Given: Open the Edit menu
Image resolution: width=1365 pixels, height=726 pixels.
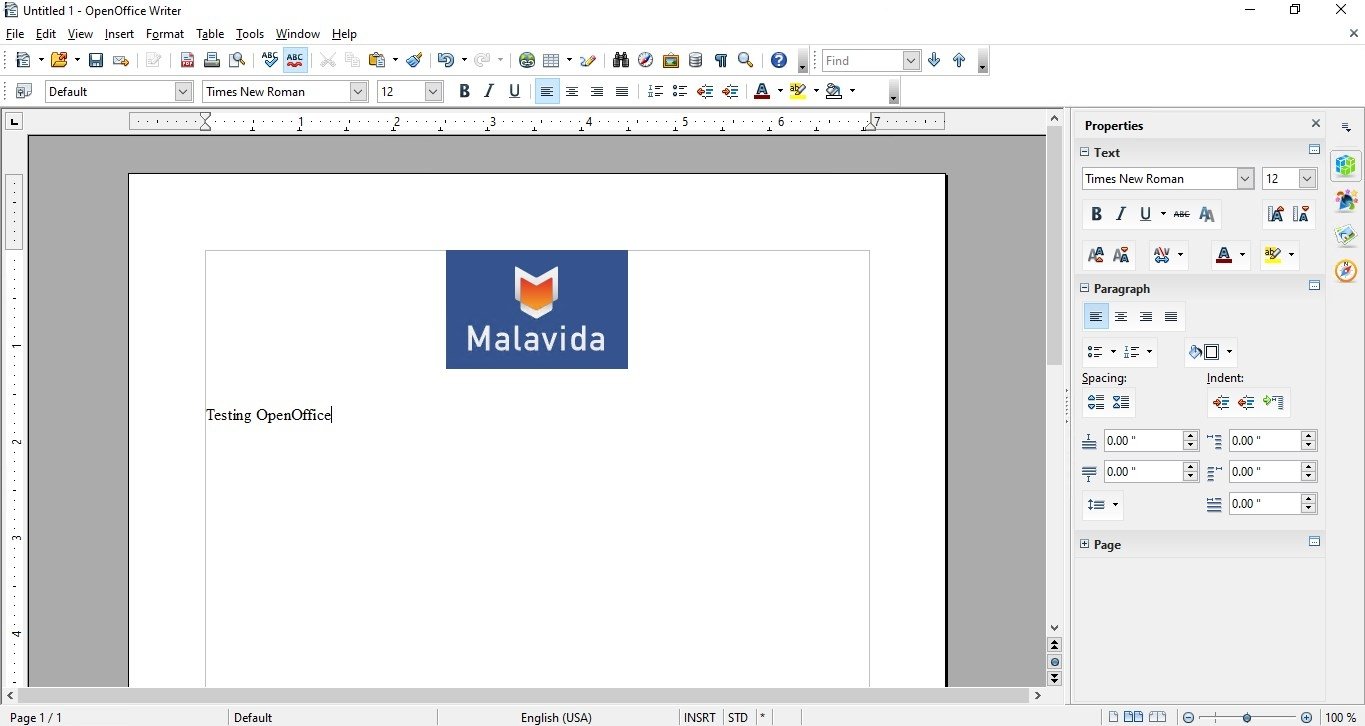Looking at the screenshot, I should coord(45,34).
